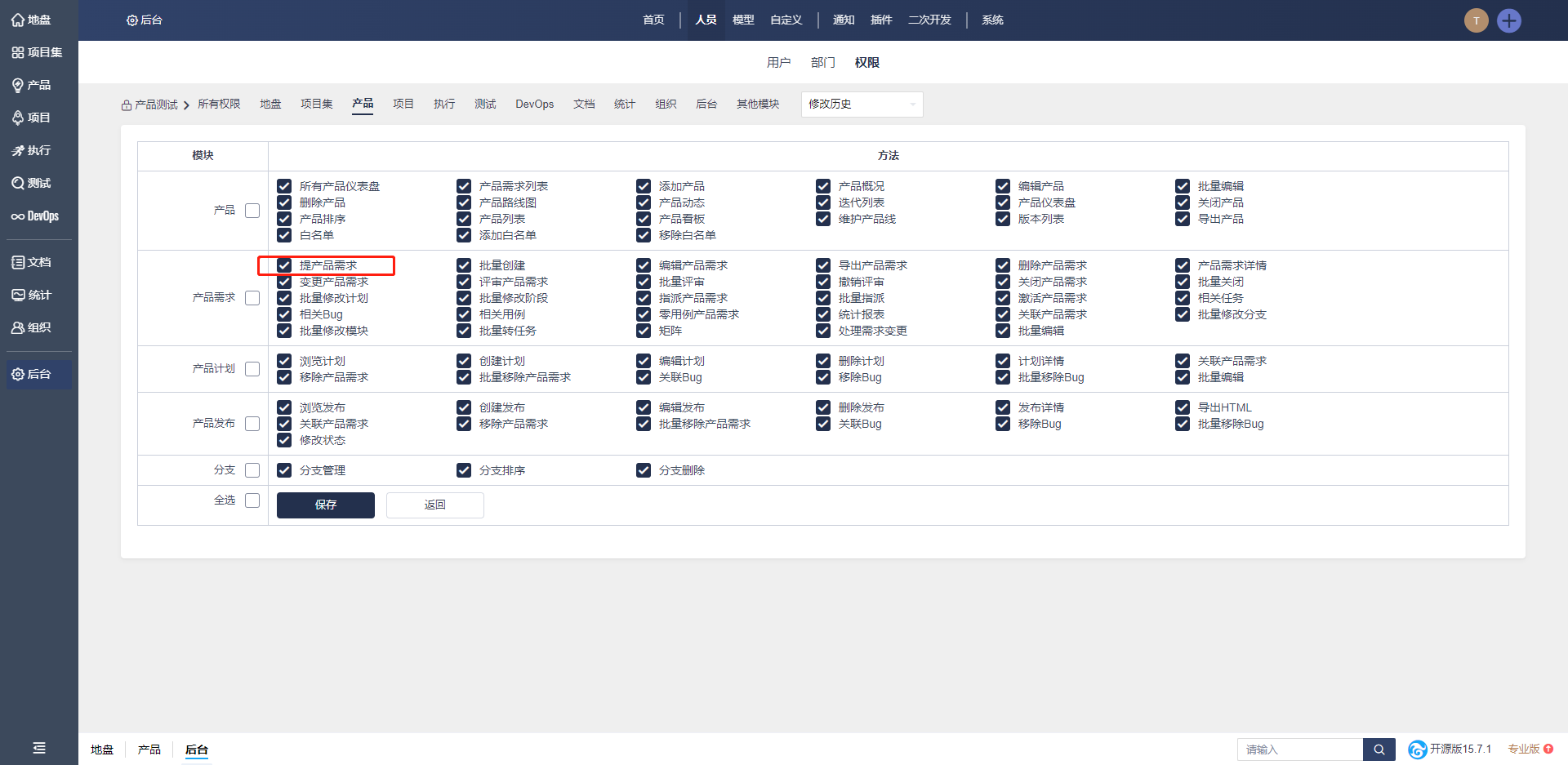The image size is (1568, 765).
Task: Click the 专业版 link in the footer
Action: 1523,749
